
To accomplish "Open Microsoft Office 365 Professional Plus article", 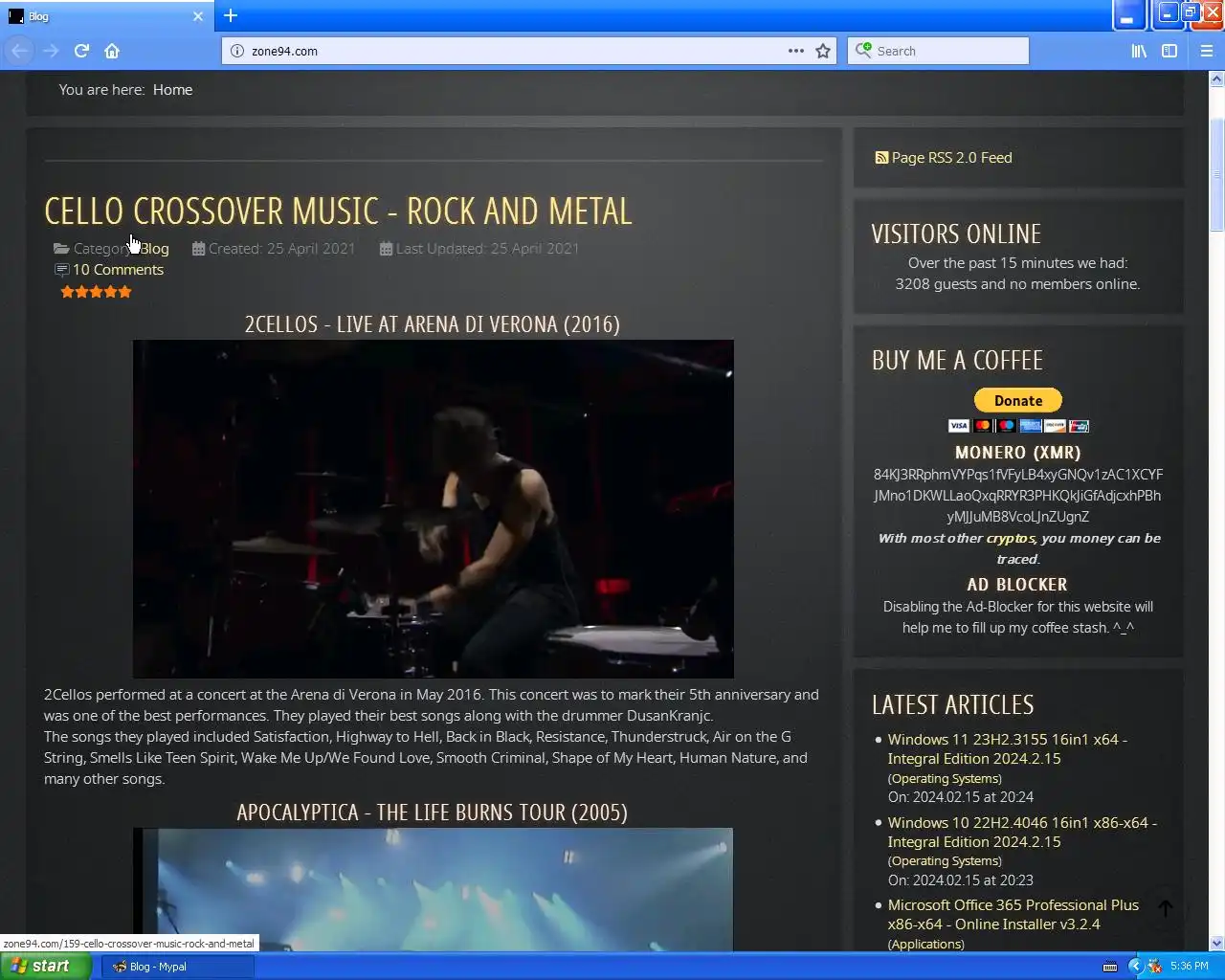I will pyautogui.click(x=1013, y=914).
